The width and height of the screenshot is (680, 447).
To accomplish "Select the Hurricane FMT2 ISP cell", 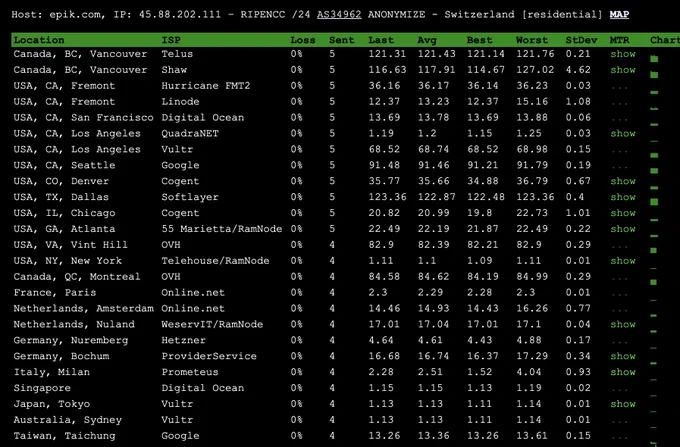I will point(206,86).
